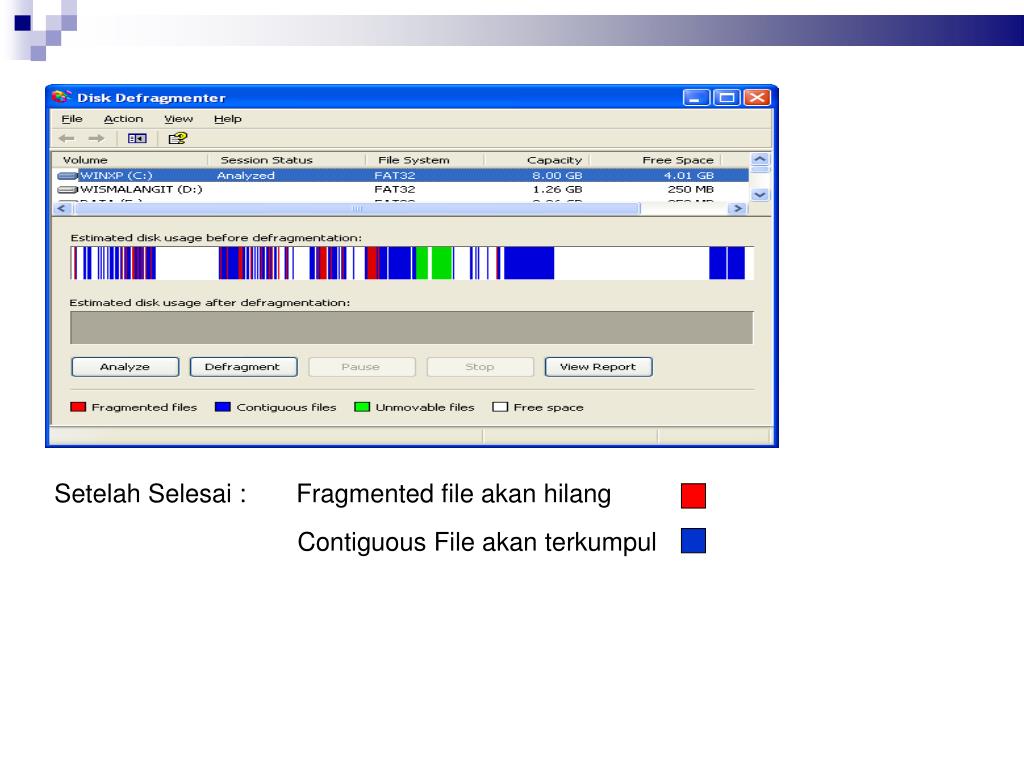Open the Action menu

click(123, 119)
